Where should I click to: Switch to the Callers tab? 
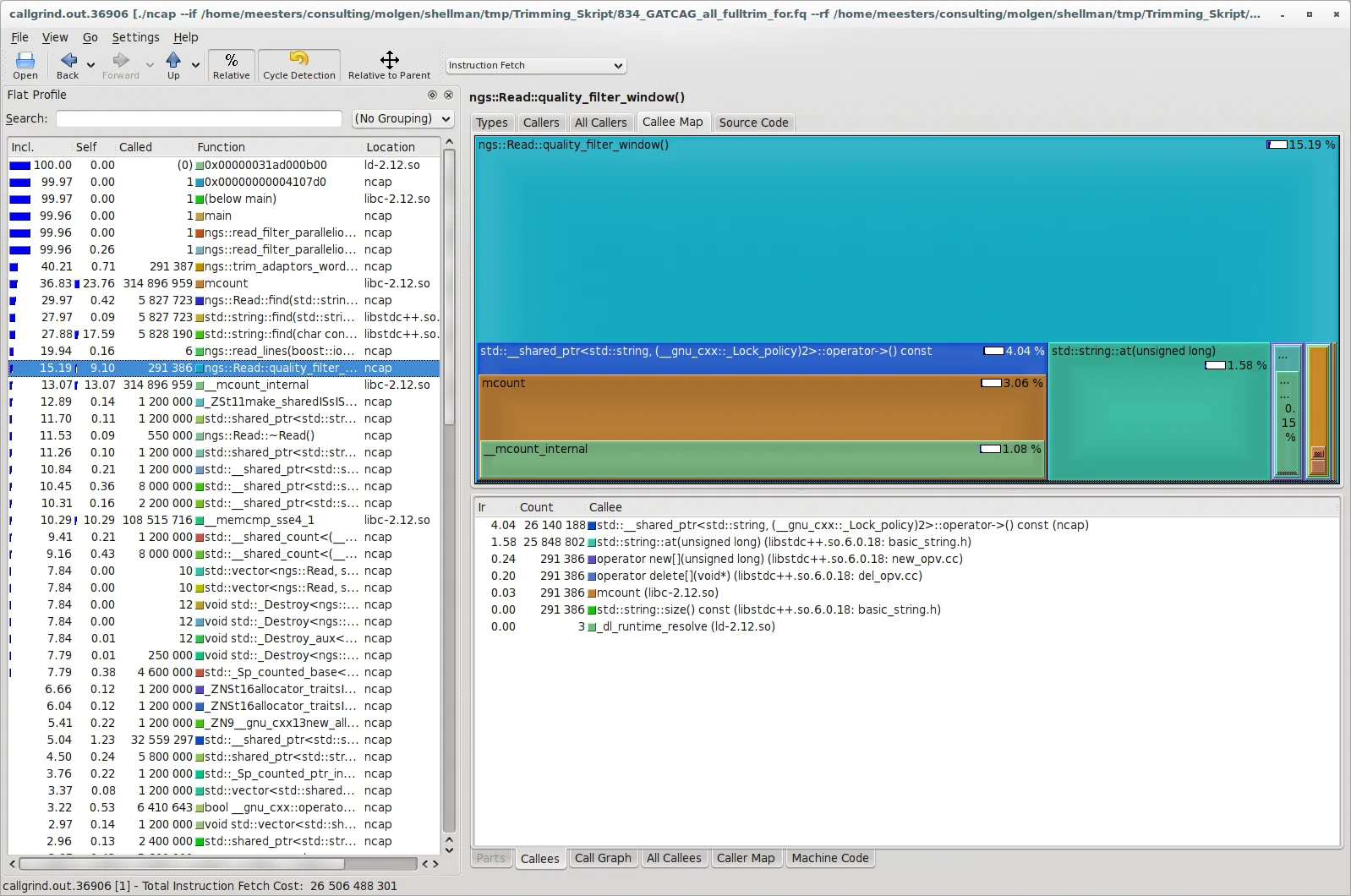coord(541,123)
